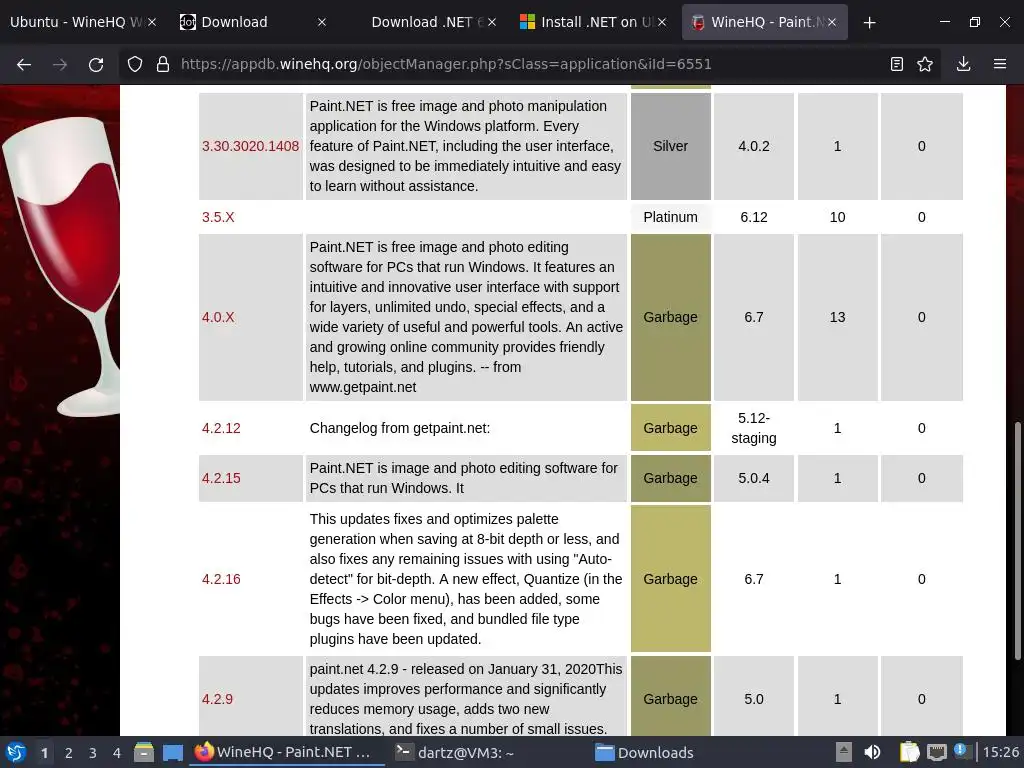
Task: Switch to workspace 3
Action: (x=93, y=753)
